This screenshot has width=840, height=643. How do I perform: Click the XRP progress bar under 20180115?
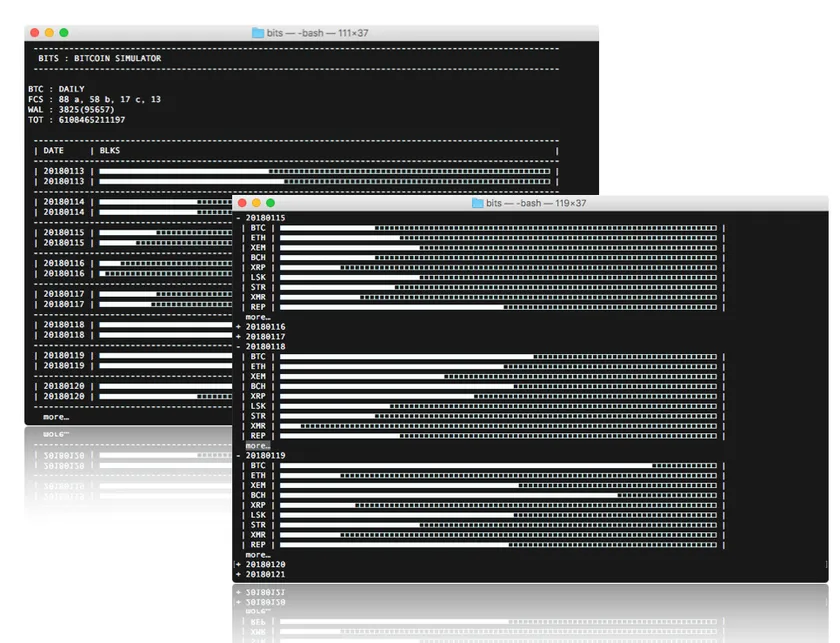[x=498, y=267]
